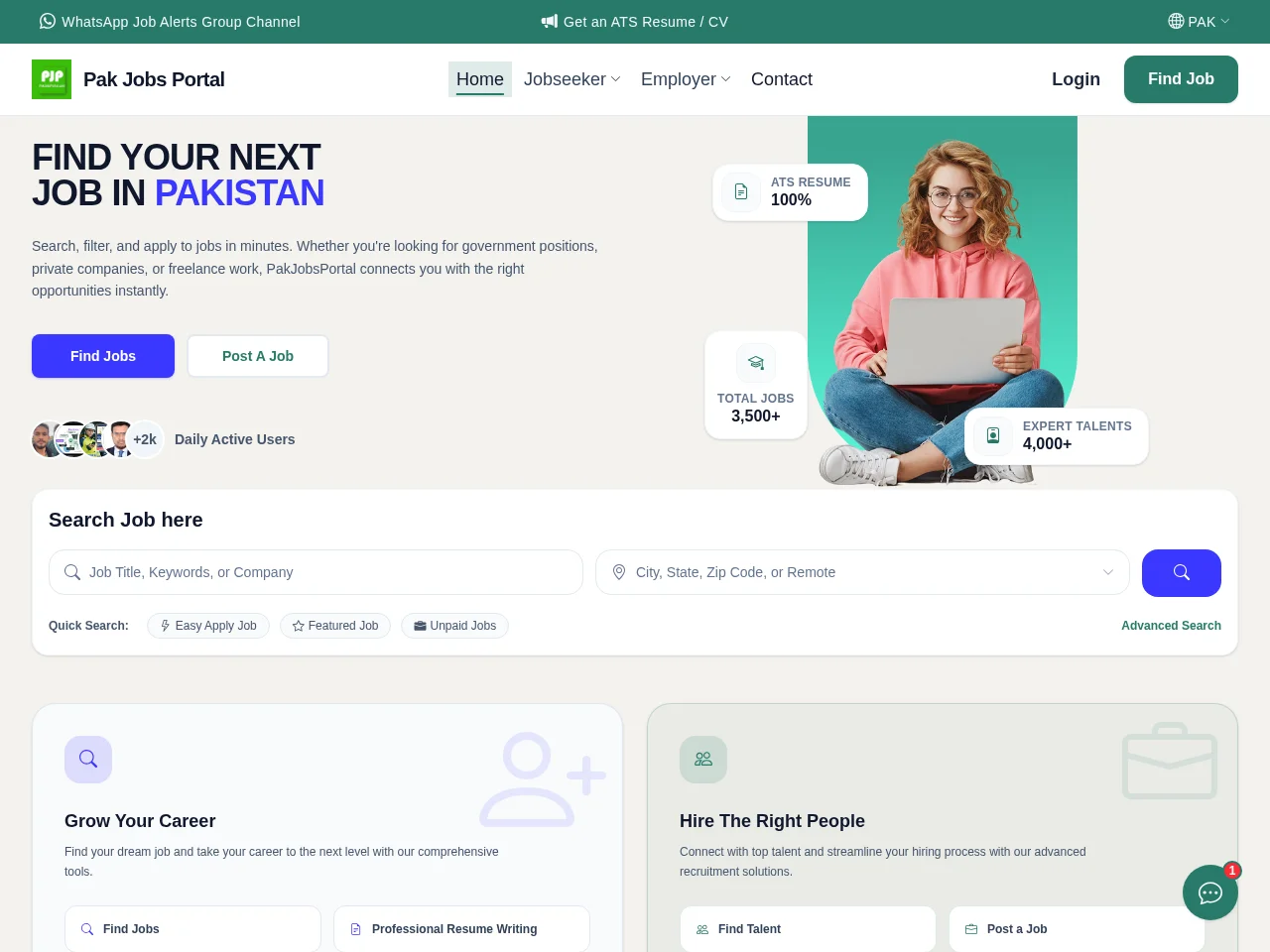The height and width of the screenshot is (952, 1270).
Task: Open Advanced Search
Action: point(1171,626)
